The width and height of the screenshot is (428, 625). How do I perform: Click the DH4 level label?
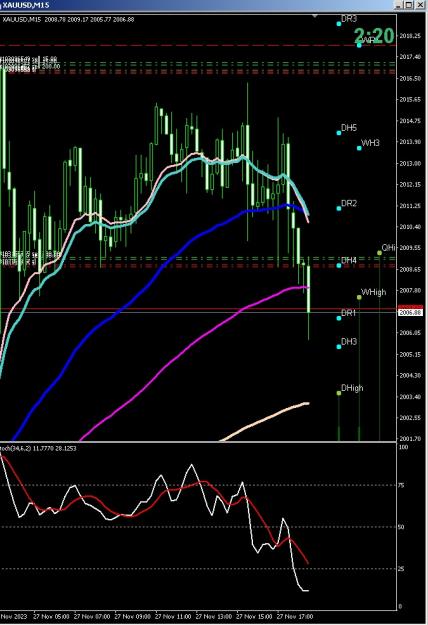point(349,260)
